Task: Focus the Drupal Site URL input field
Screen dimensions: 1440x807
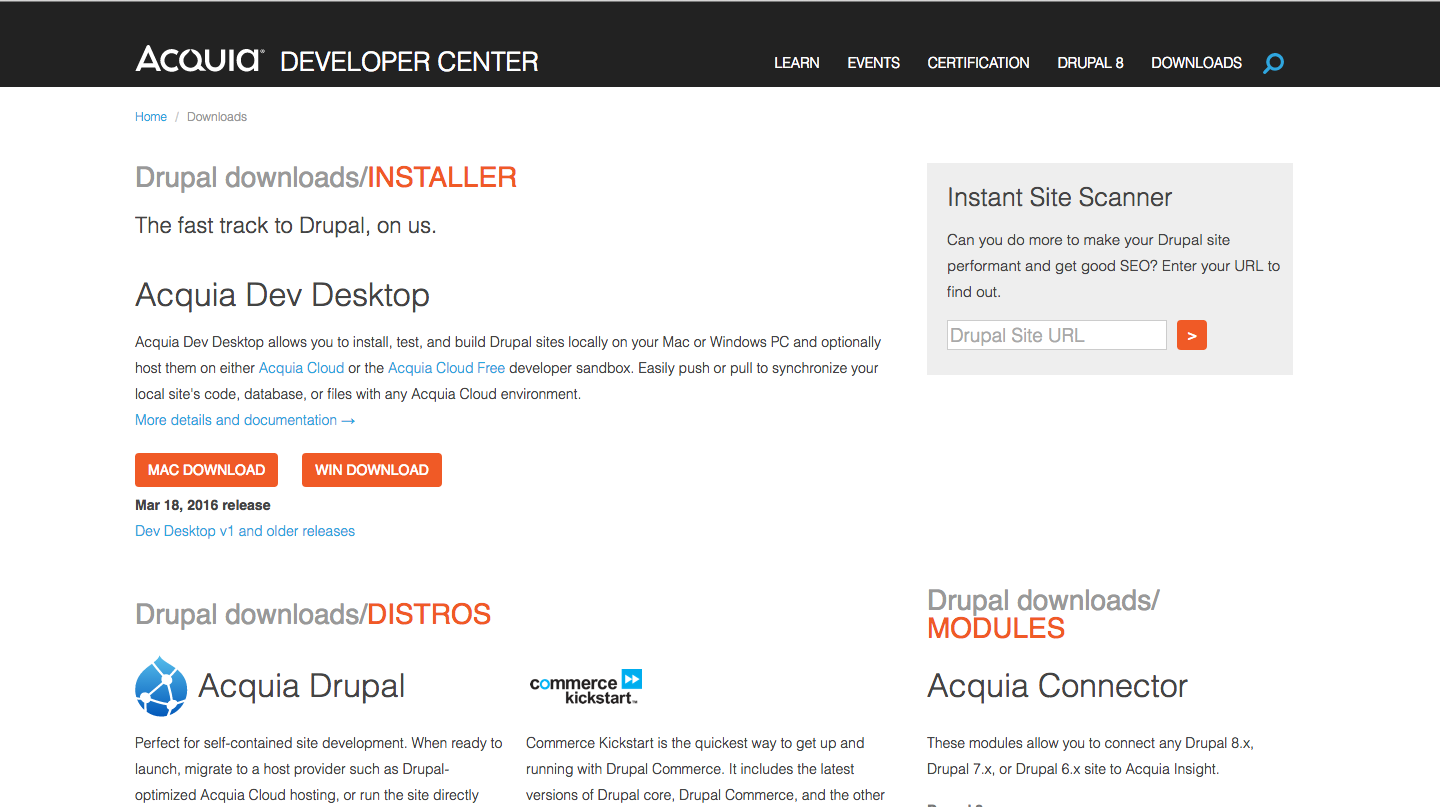Action: 1057,335
